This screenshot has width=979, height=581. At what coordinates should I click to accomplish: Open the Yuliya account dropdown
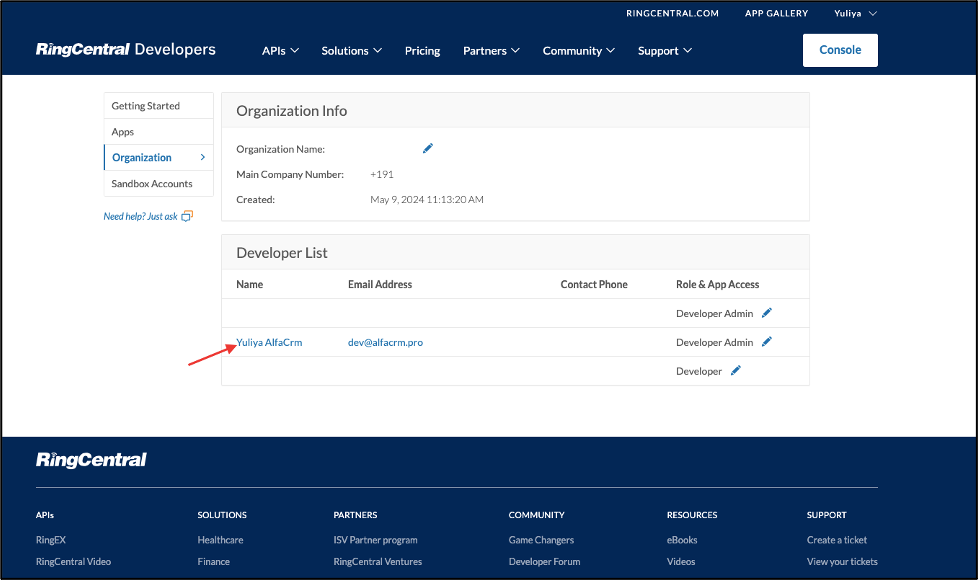[855, 13]
